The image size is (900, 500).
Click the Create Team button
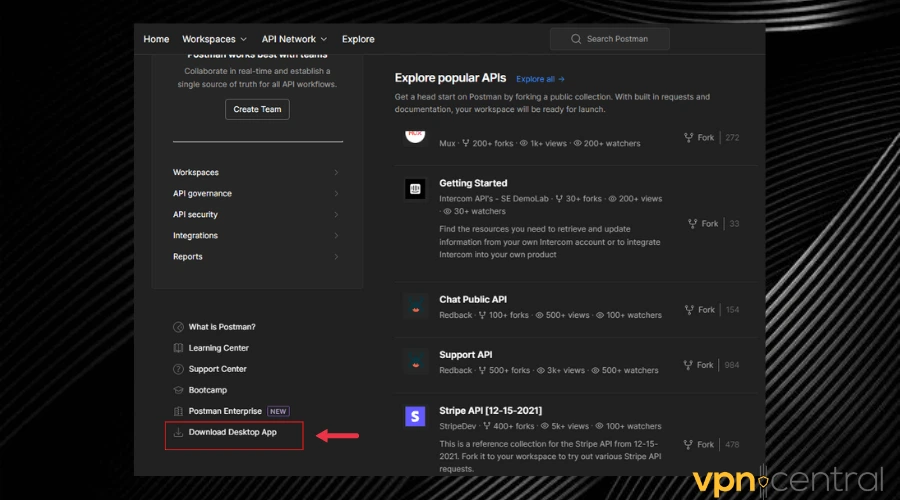click(x=257, y=109)
